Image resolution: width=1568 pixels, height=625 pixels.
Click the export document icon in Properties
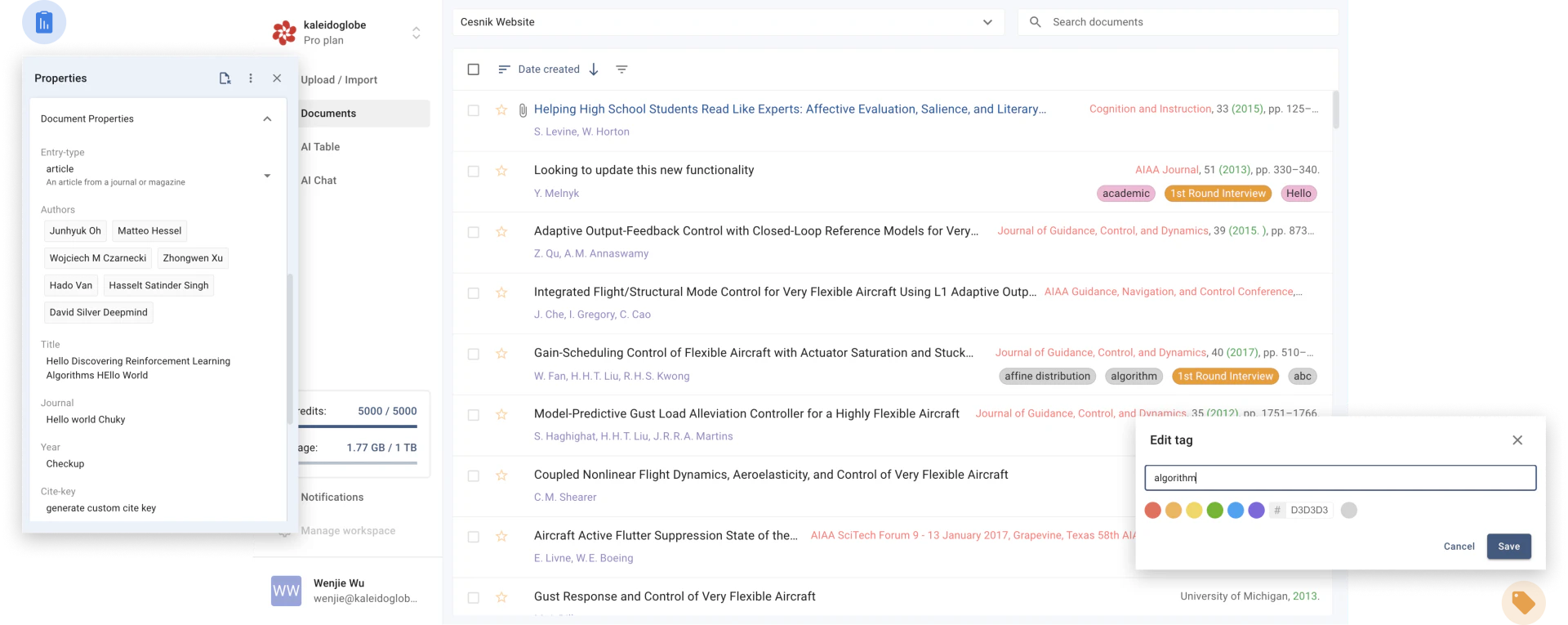tap(225, 78)
